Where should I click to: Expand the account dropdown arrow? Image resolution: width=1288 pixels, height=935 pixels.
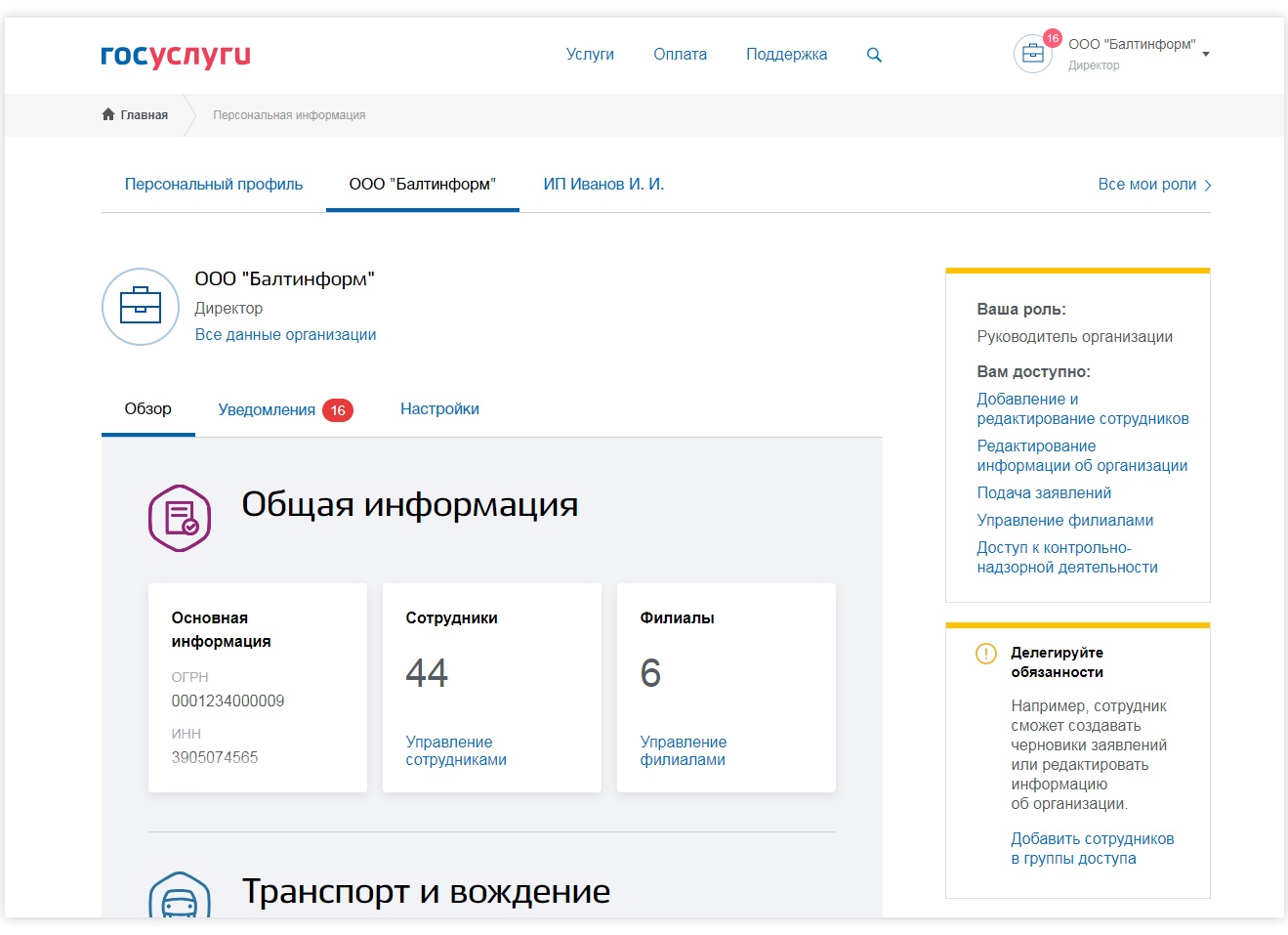pos(1206,55)
